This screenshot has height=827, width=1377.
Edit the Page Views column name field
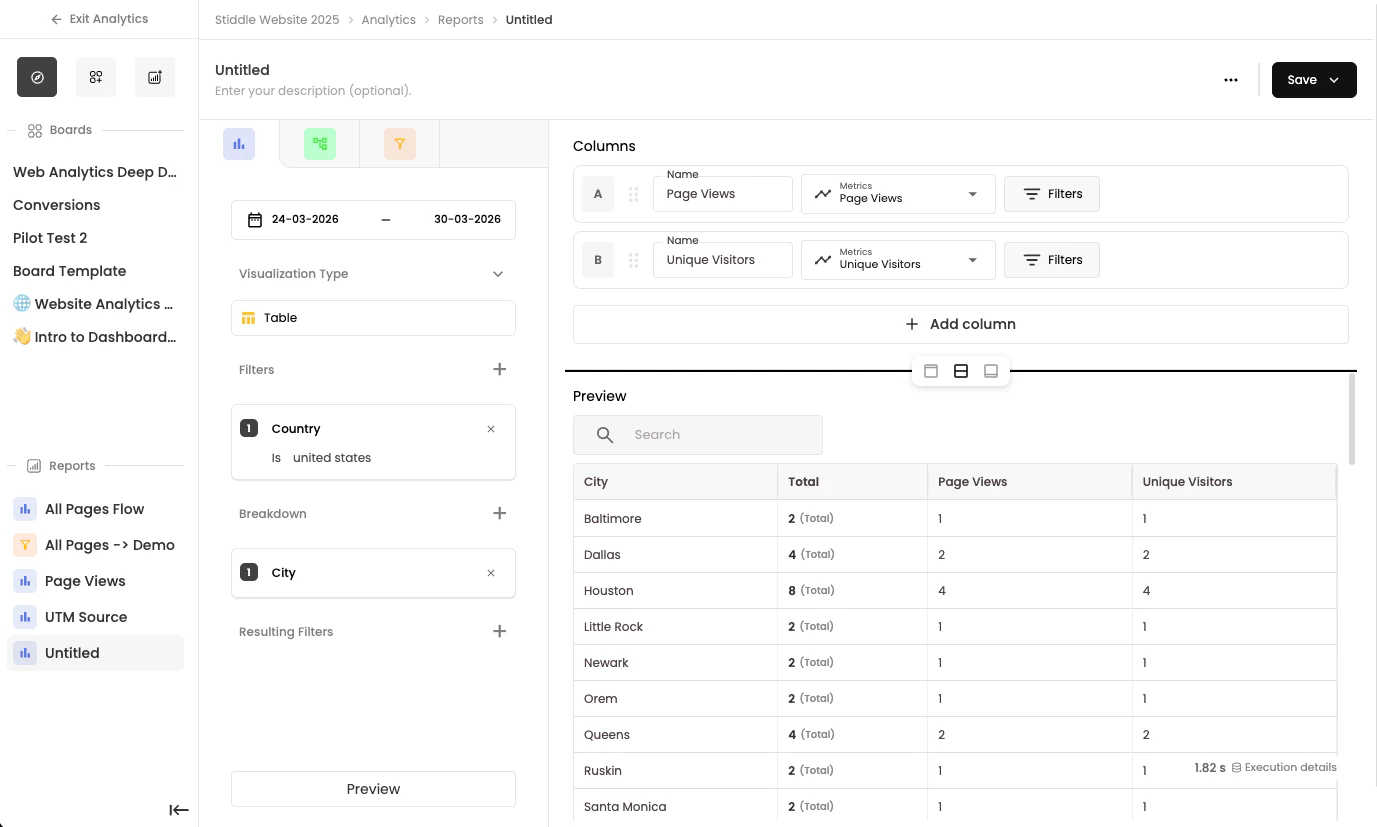point(723,194)
